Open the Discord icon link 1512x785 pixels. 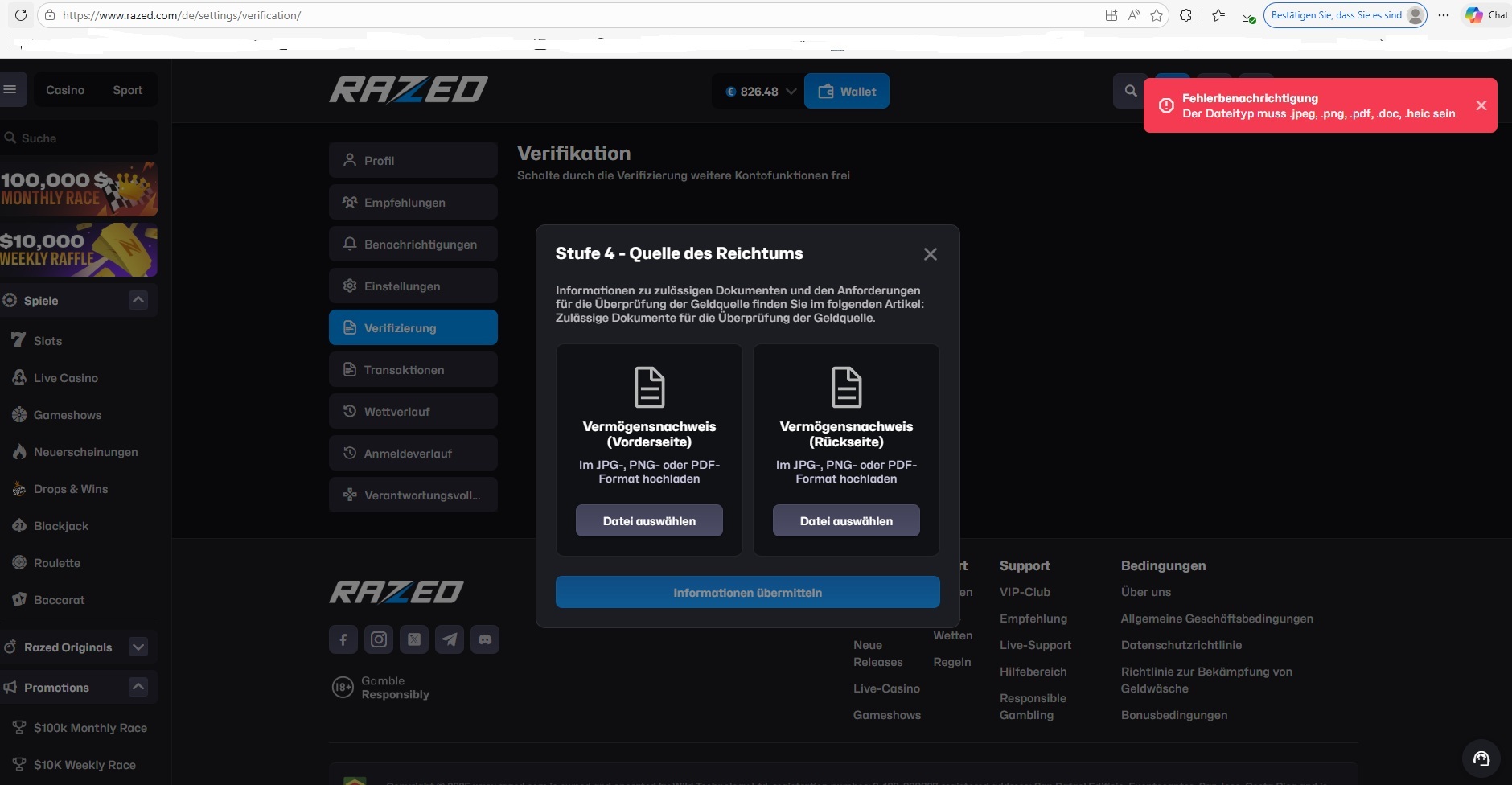tap(485, 639)
